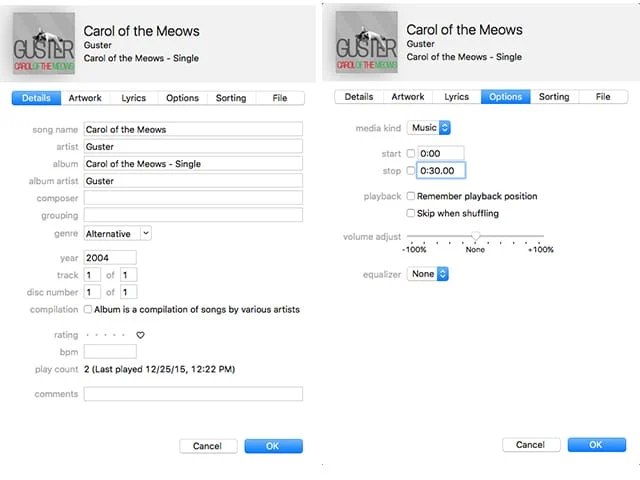Click the volume adjust slider knob
This screenshot has height=480, width=640.
[x=476, y=236]
